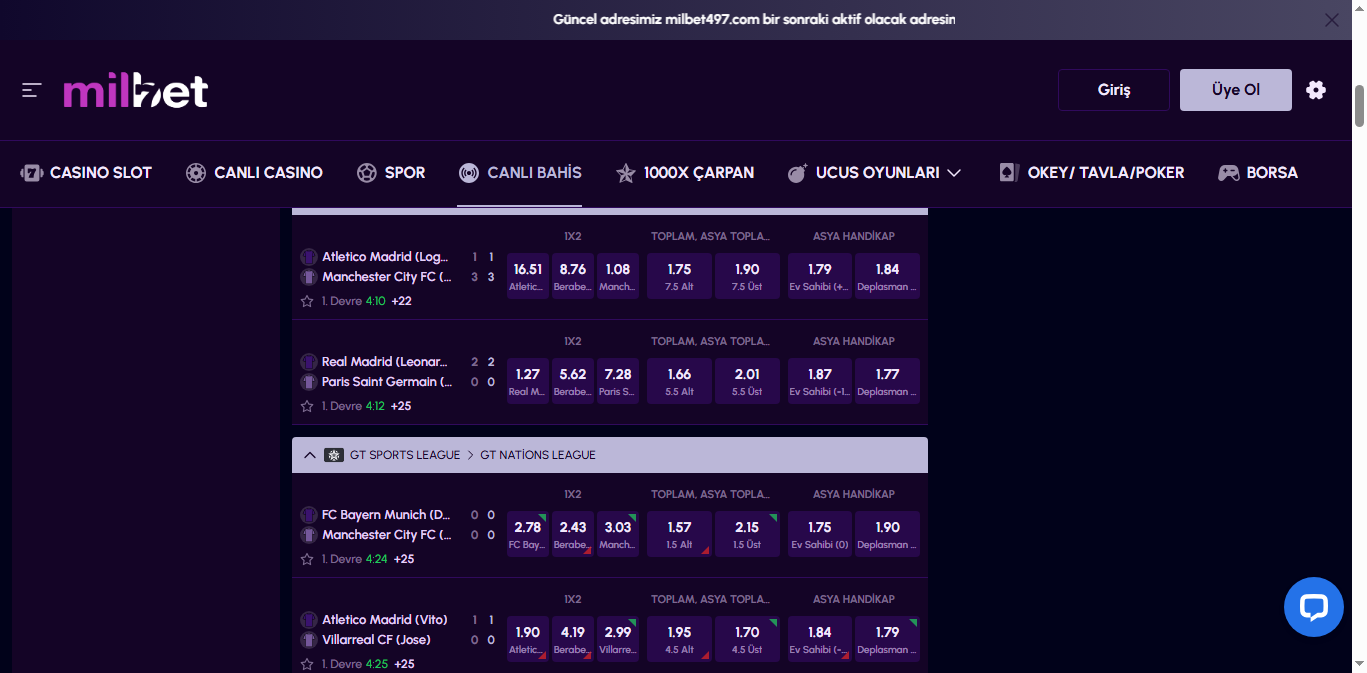1367x673 pixels.
Task: Open the live chat bubble
Action: (1314, 607)
